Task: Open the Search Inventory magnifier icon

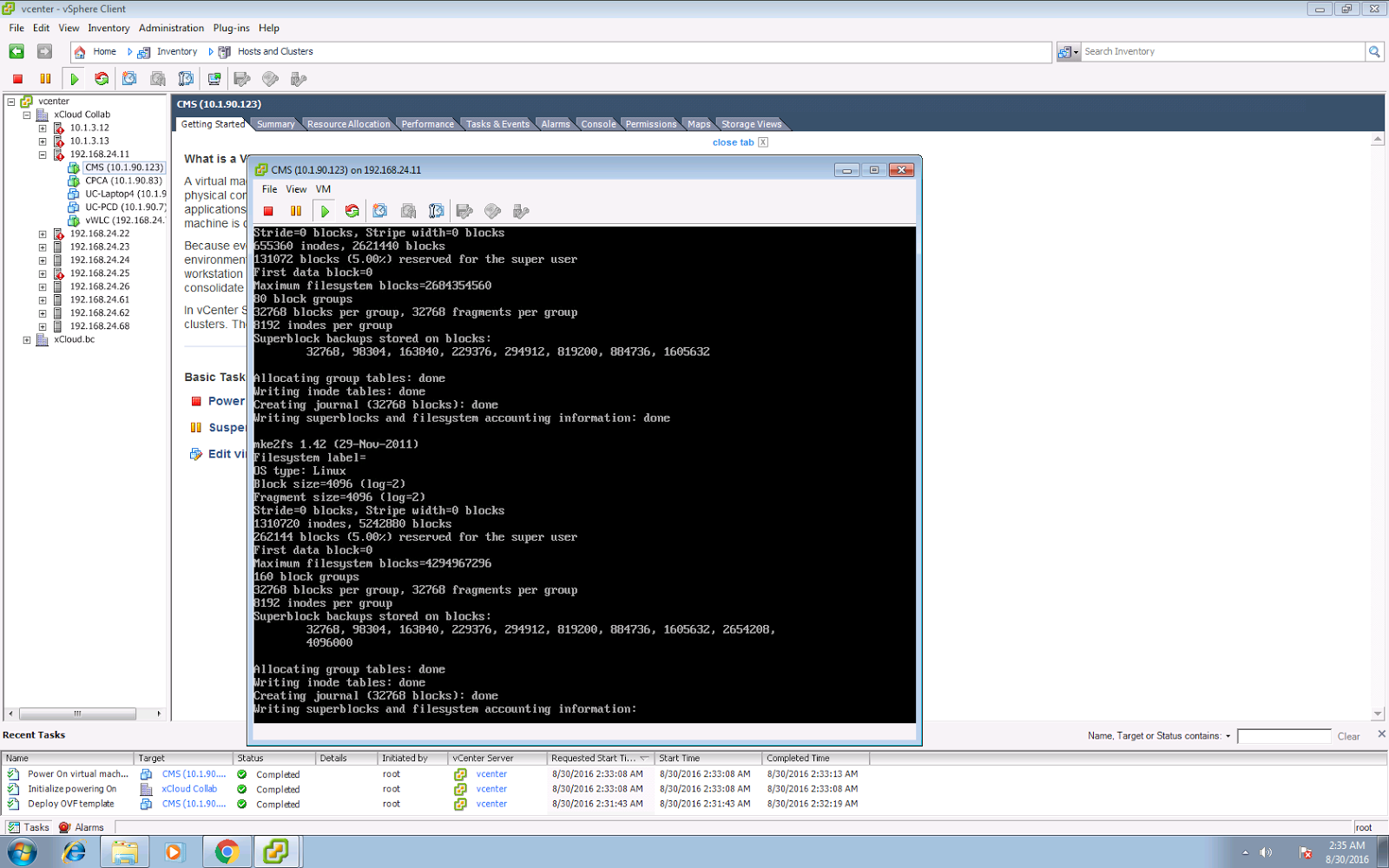Action: (x=1375, y=51)
